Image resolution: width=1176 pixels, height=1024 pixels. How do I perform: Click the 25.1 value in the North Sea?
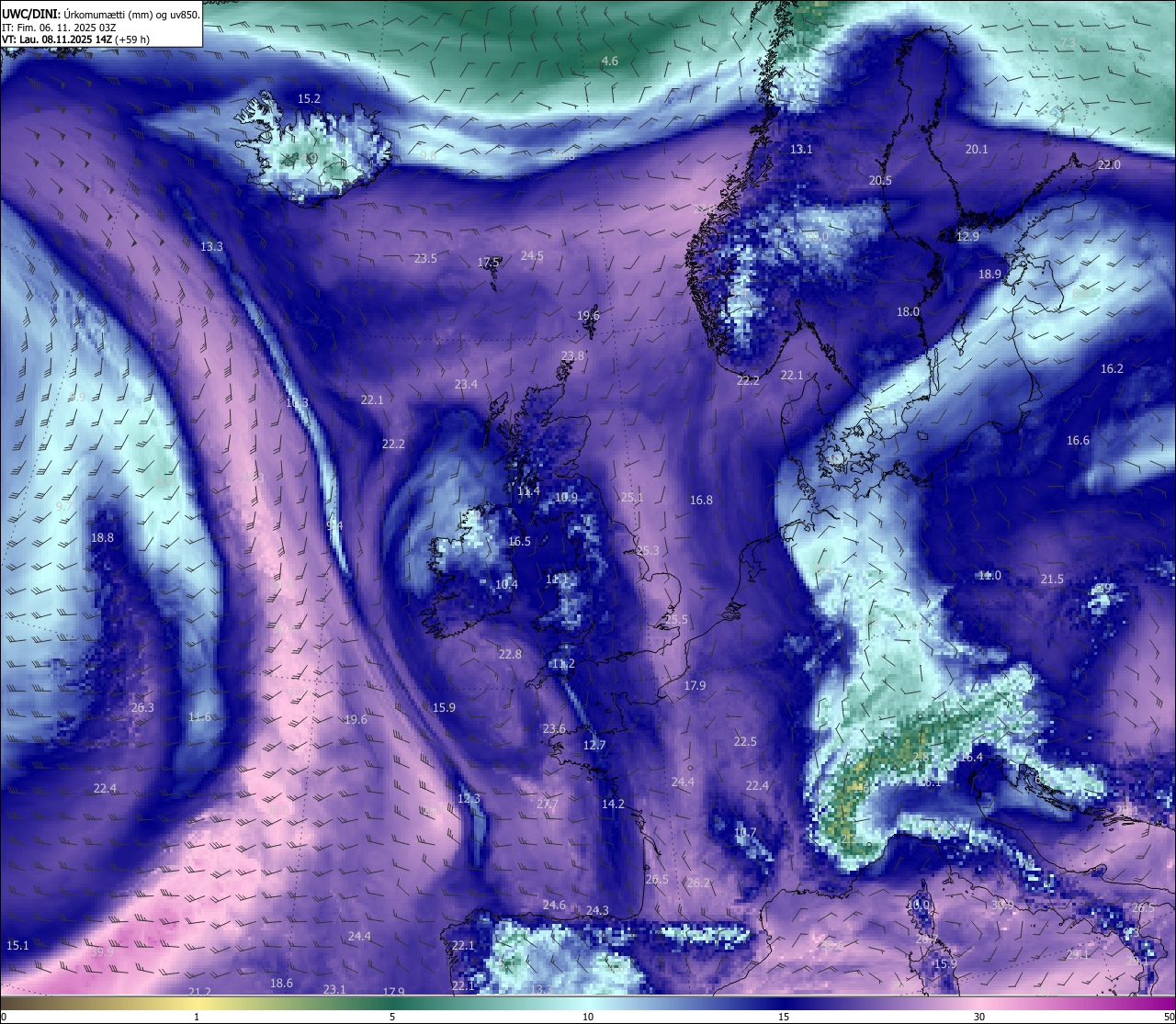632,497
